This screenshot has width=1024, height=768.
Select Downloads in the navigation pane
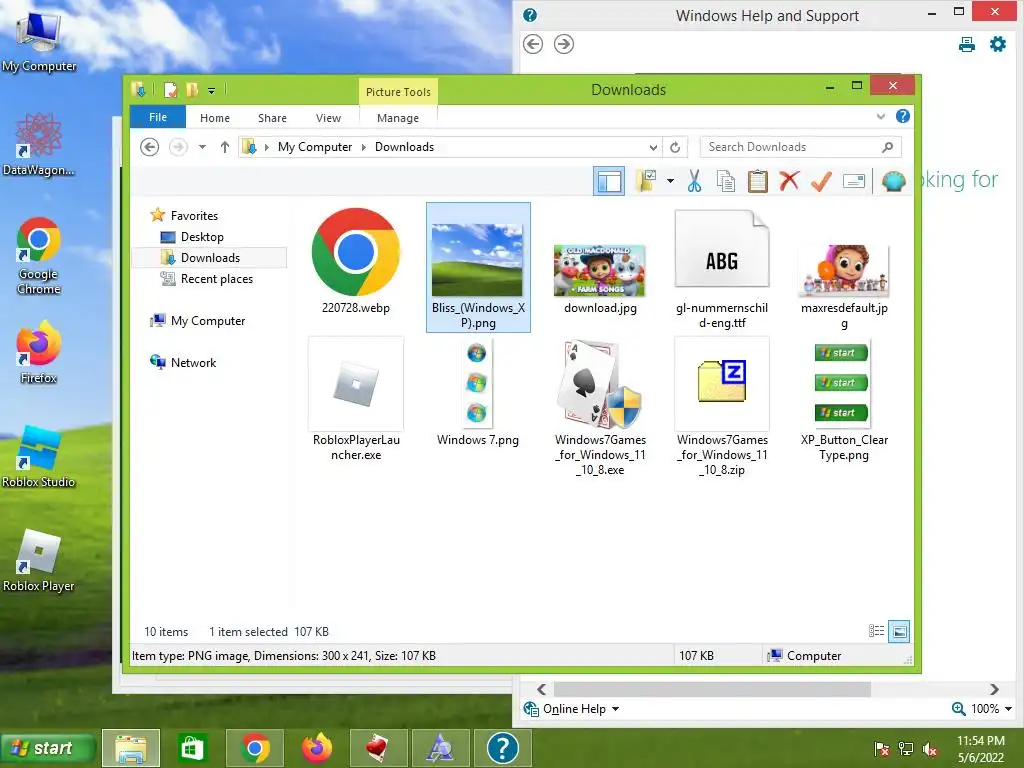tap(210, 257)
